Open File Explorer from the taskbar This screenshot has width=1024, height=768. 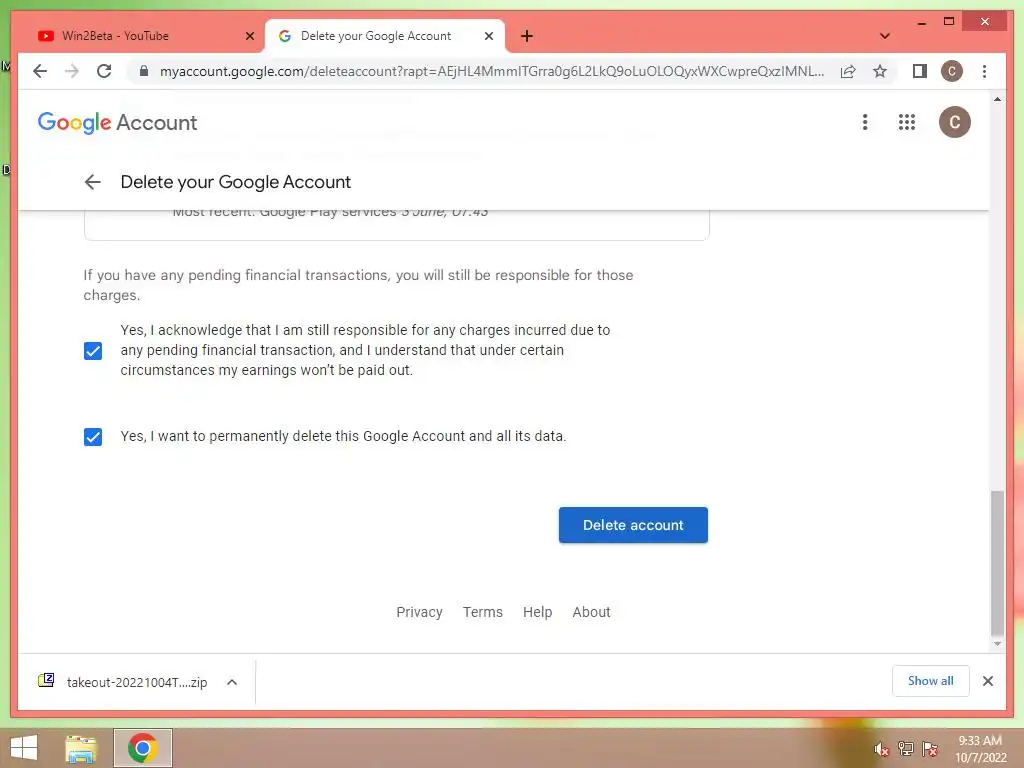pos(81,748)
